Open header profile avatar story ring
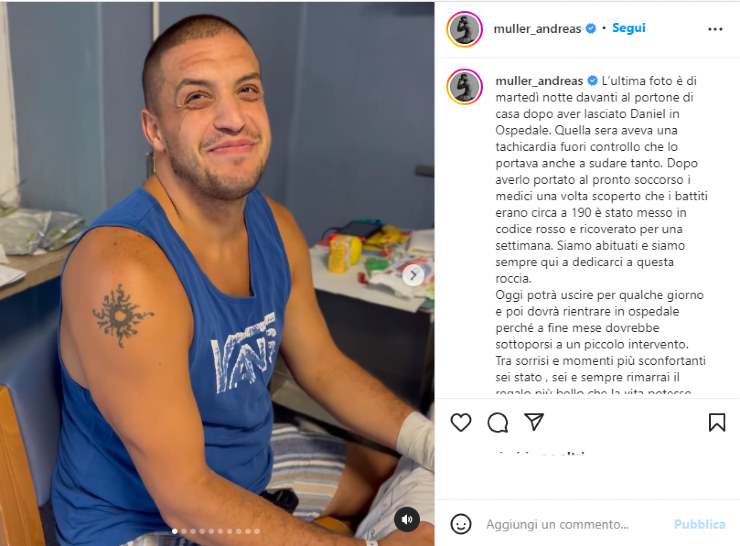 point(464,29)
